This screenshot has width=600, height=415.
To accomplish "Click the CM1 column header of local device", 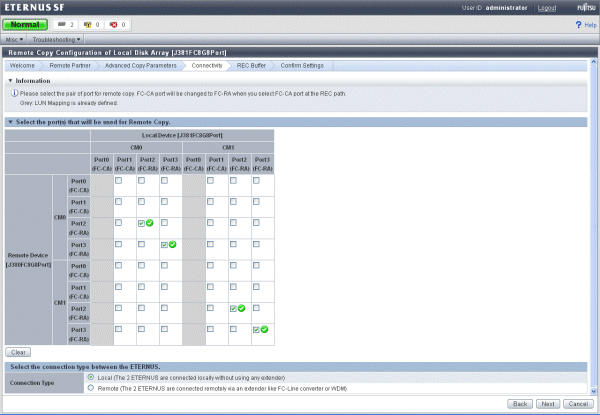I will (228, 148).
